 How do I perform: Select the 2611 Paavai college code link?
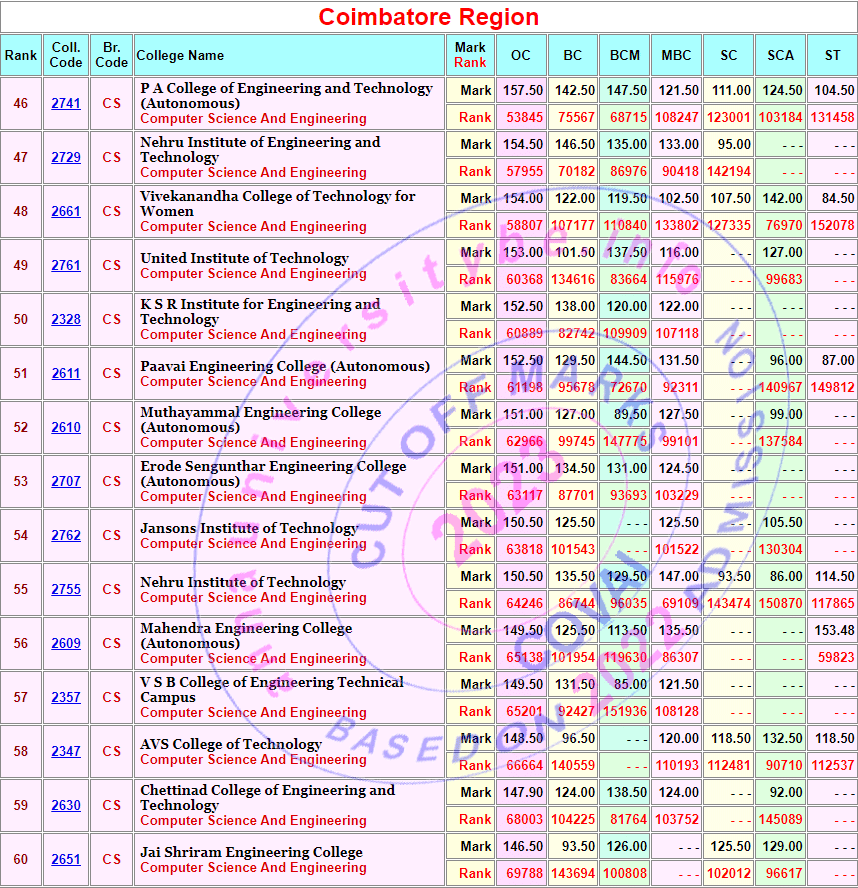[x=66, y=374]
